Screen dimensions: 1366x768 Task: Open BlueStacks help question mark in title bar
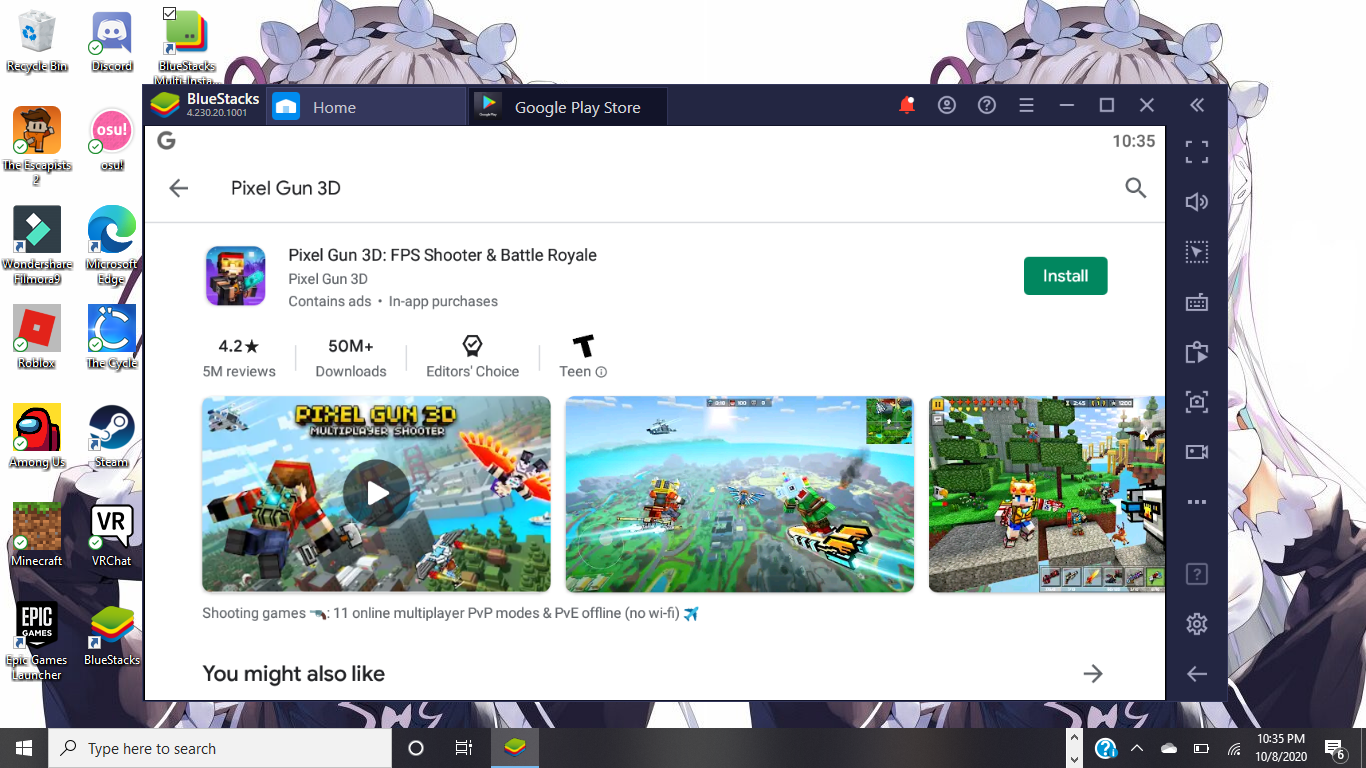tap(987, 105)
